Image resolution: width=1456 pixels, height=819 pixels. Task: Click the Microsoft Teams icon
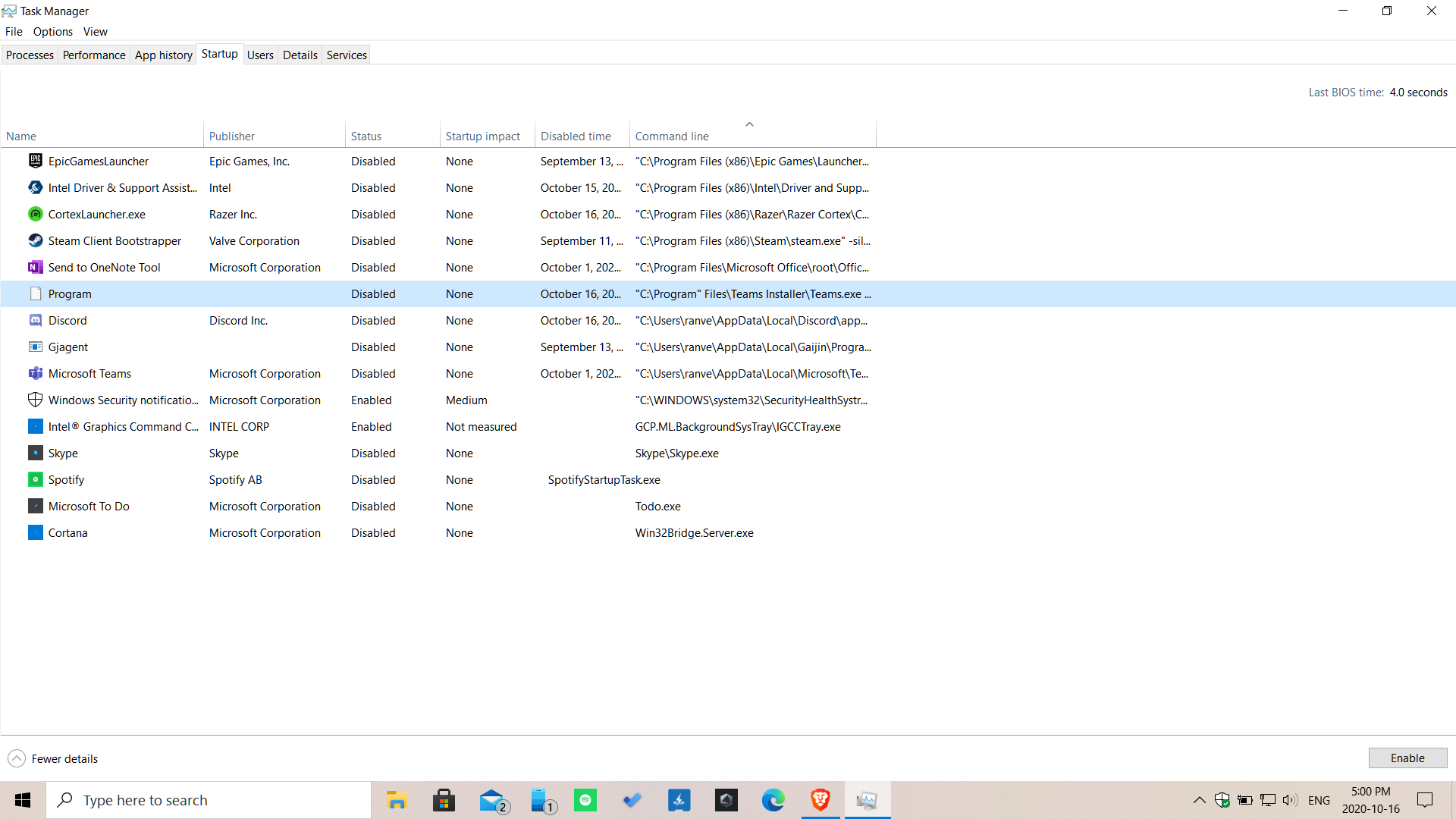point(36,373)
